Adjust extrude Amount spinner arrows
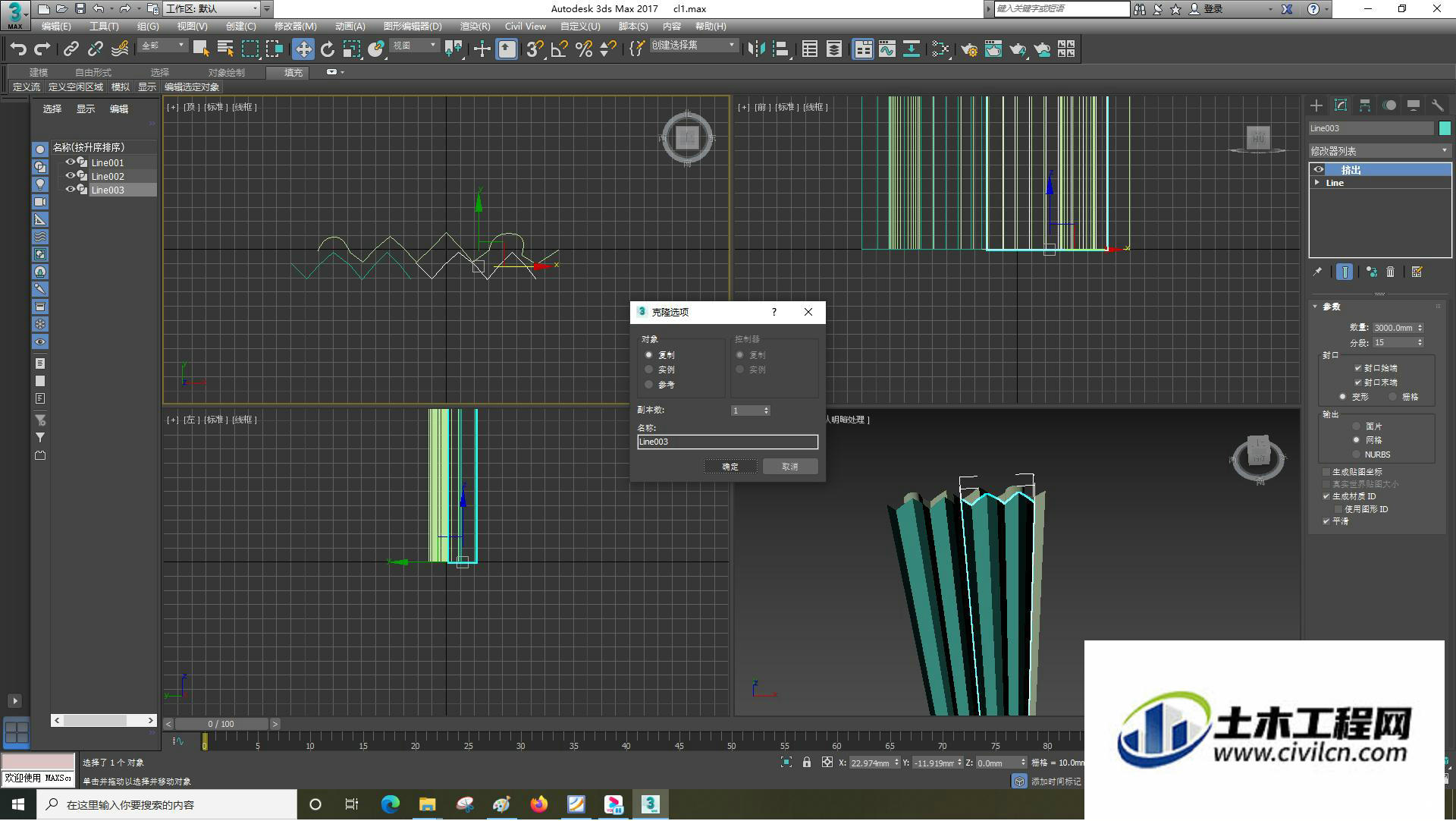 [1420, 329]
